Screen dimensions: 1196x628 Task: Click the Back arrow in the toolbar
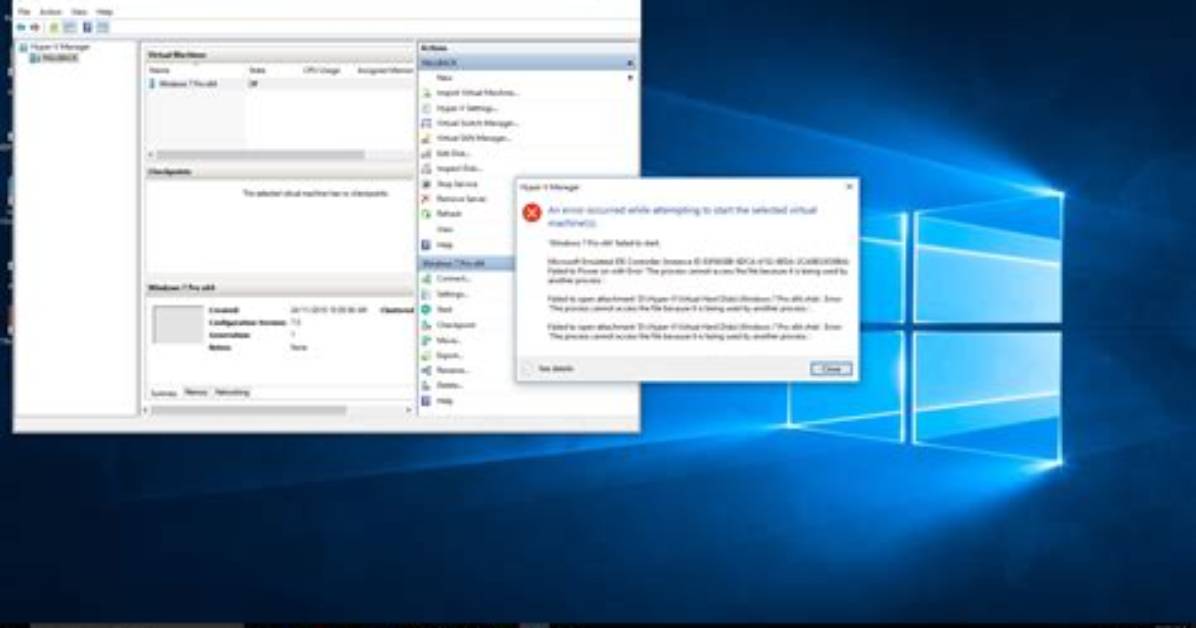coord(21,27)
